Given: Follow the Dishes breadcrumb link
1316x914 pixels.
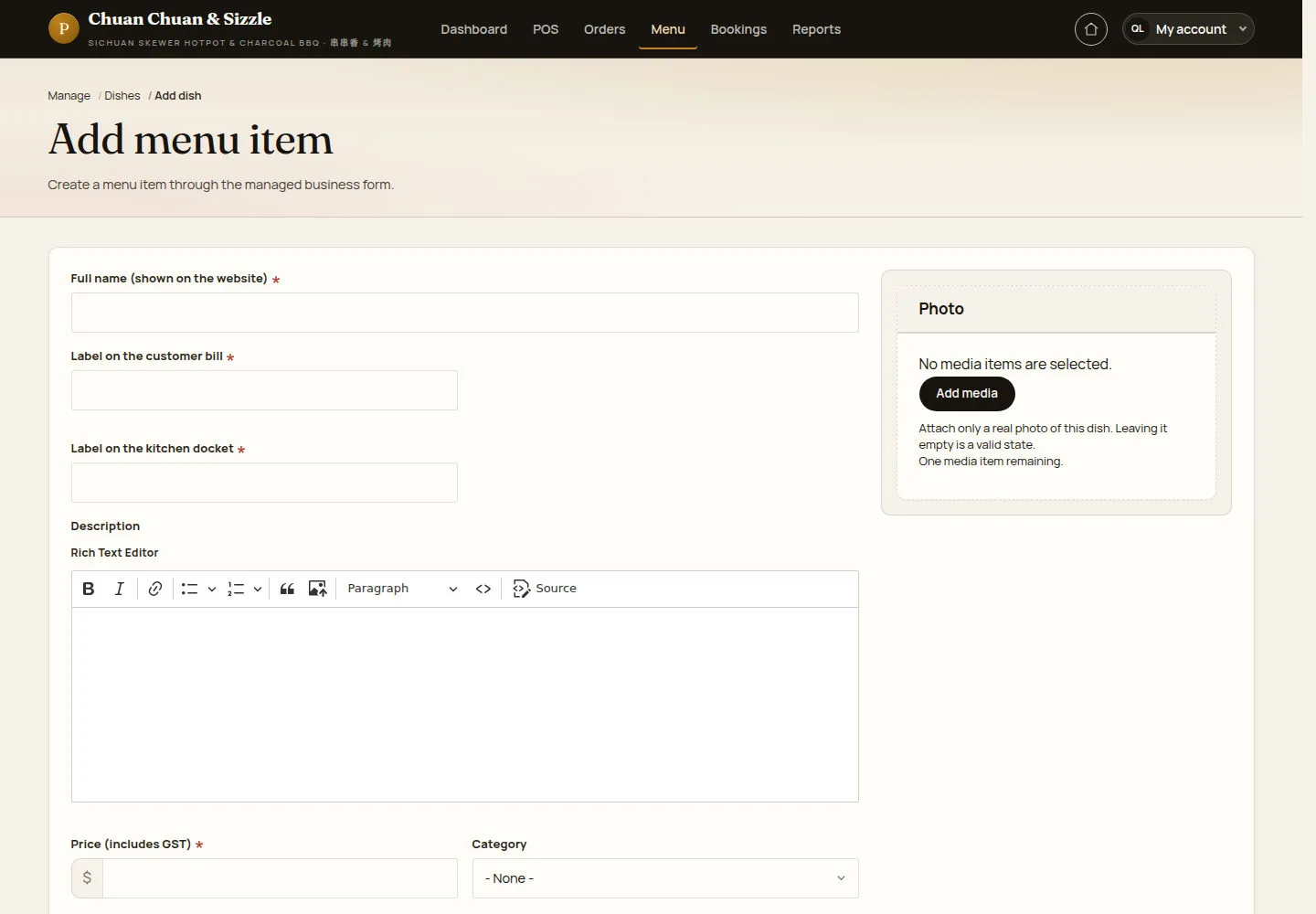Looking at the screenshot, I should (122, 96).
